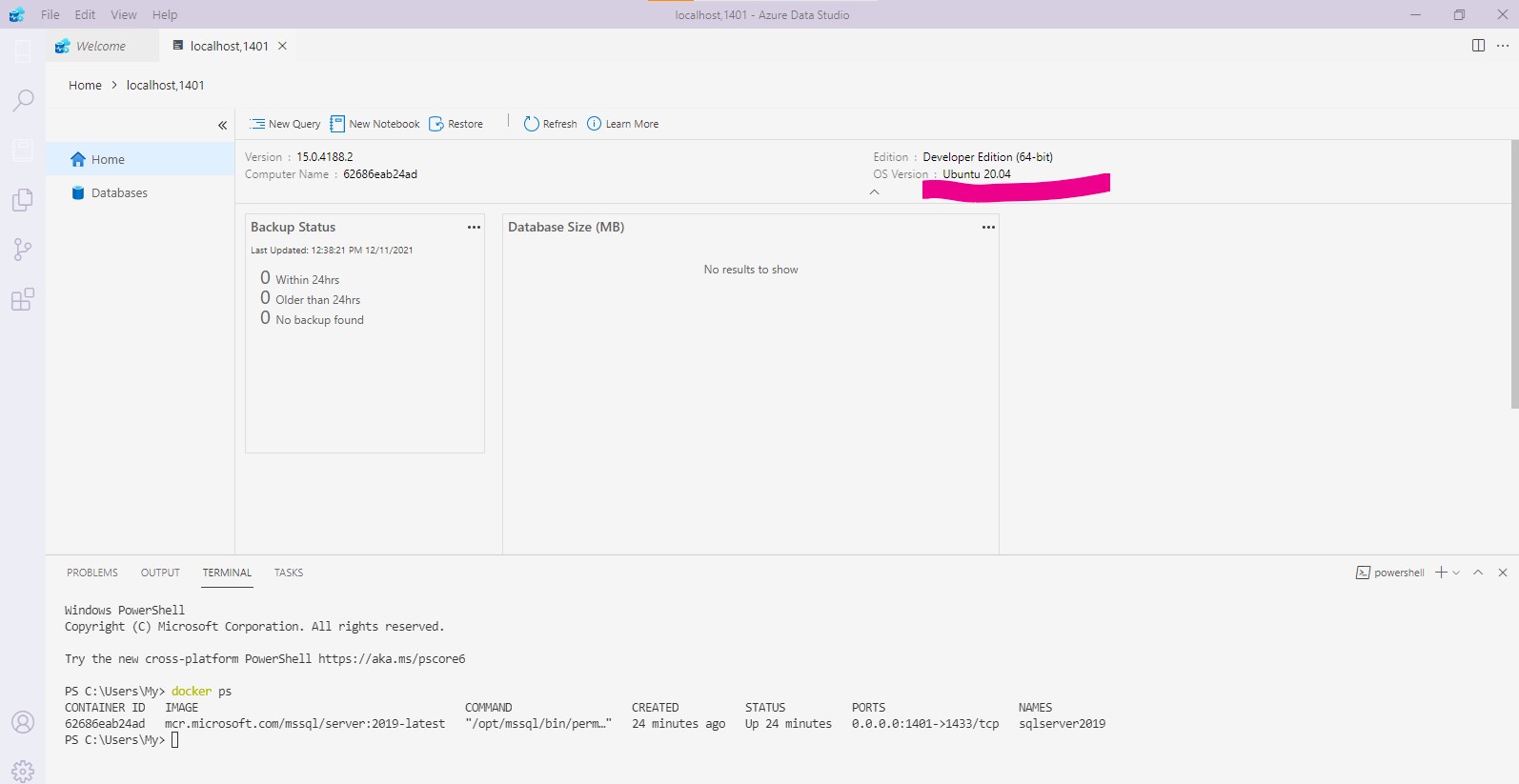The height and width of the screenshot is (784, 1519).
Task: Click the localhost,1401 breadcrumb
Action: click(x=165, y=85)
